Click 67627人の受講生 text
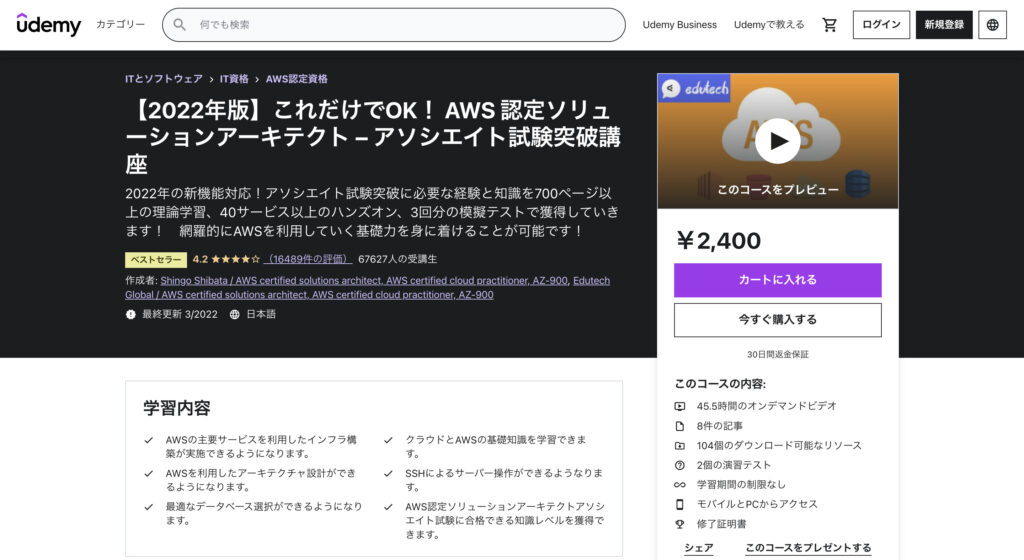The height and width of the screenshot is (560, 1024). click(x=398, y=259)
